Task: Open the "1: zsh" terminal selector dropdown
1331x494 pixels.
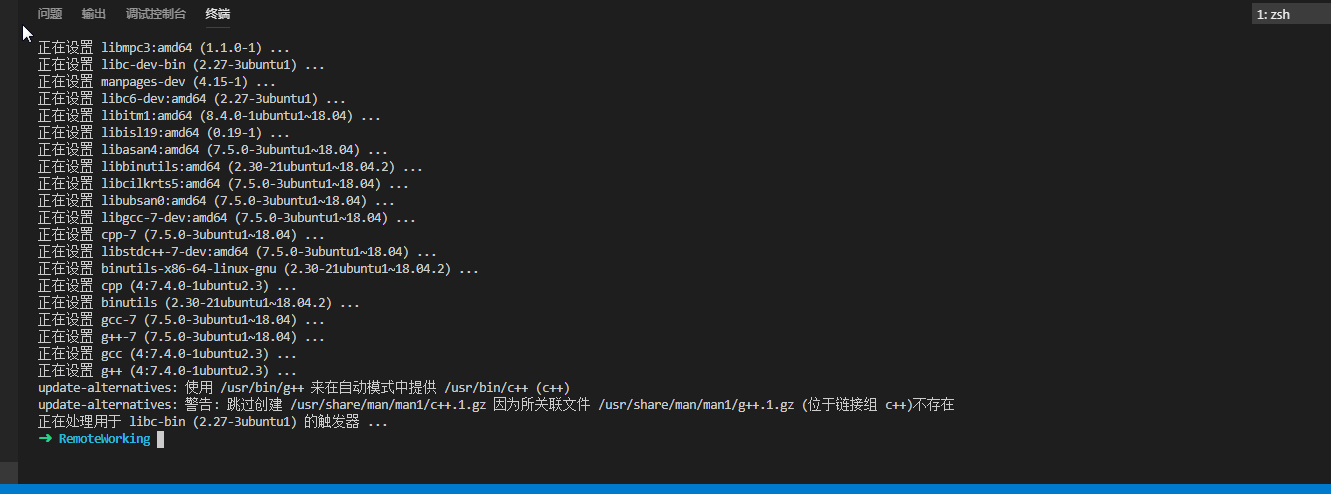Action: tap(1290, 14)
